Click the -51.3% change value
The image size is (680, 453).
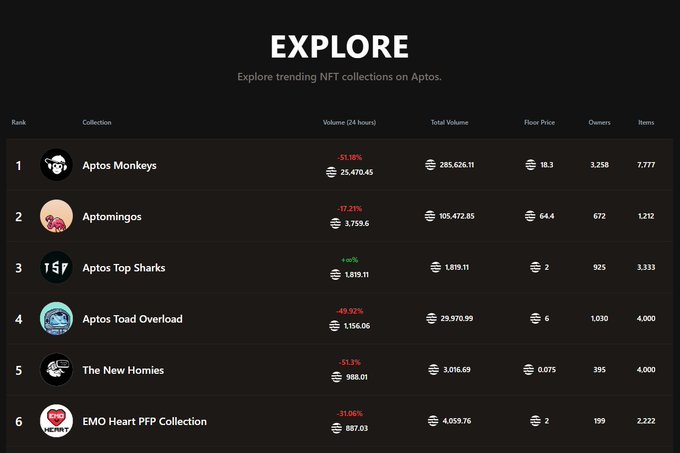coord(350,362)
